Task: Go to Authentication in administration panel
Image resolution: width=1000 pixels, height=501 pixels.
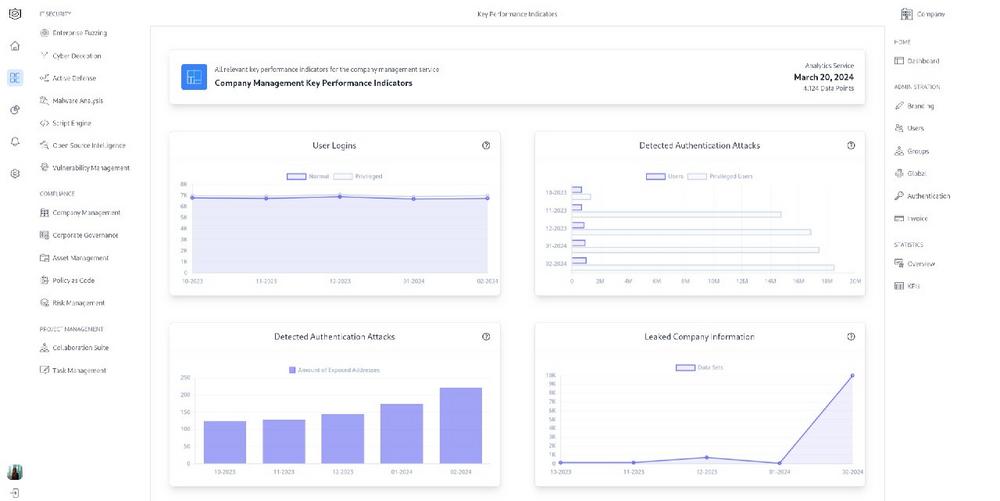Action: (922, 196)
